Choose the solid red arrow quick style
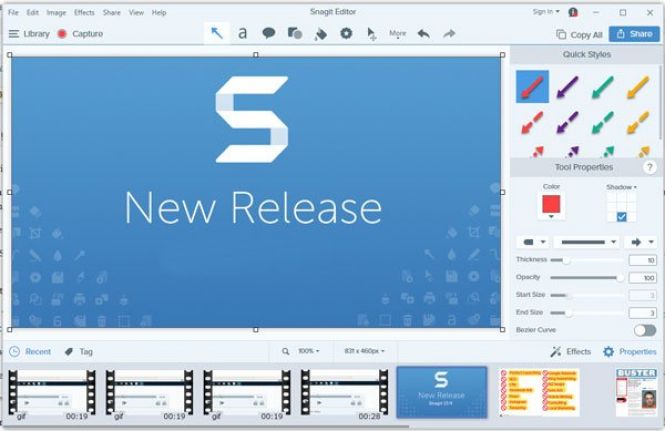The height and width of the screenshot is (431, 665). tap(532, 87)
